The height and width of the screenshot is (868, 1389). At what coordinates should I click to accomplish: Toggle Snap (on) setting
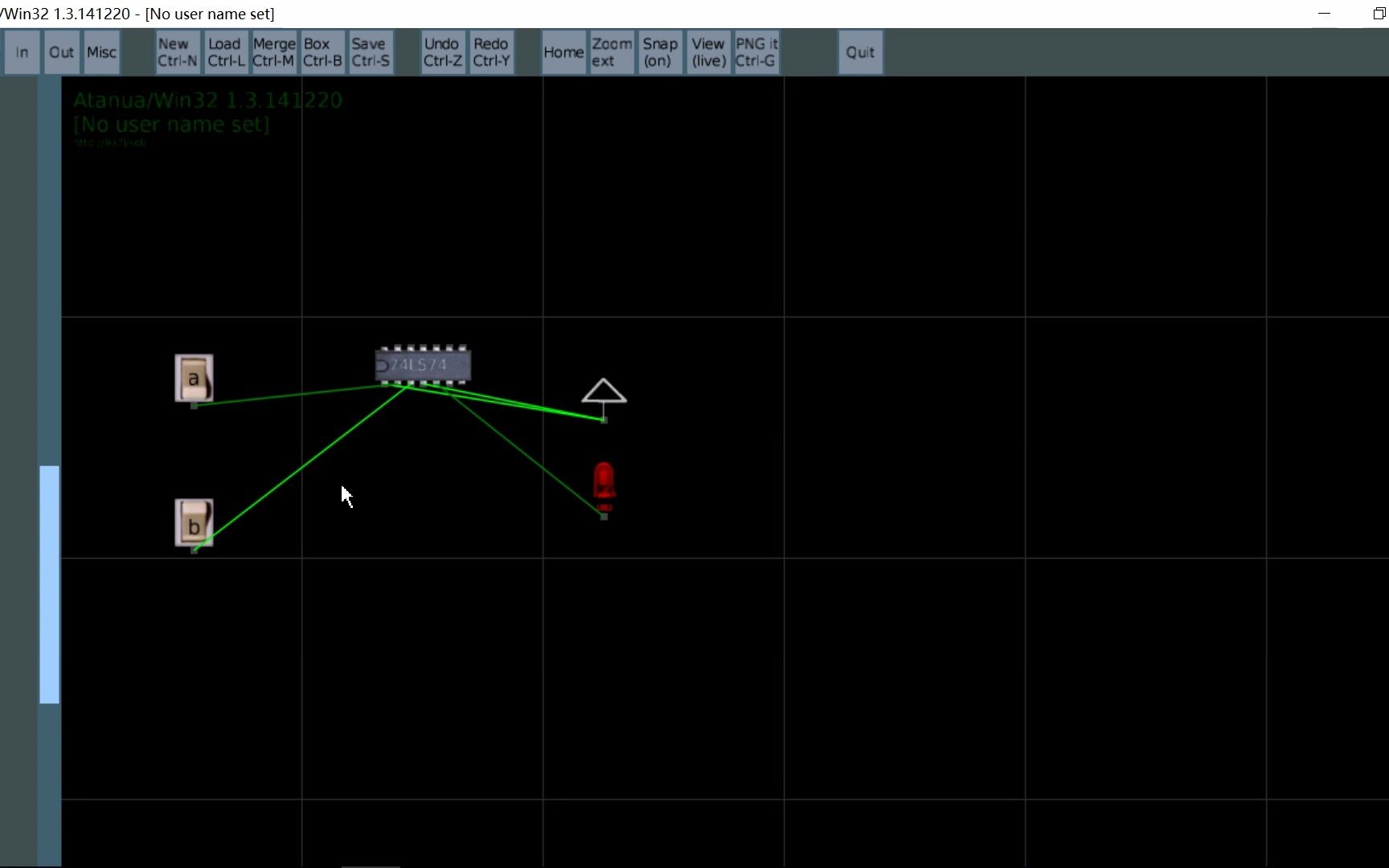(660, 52)
